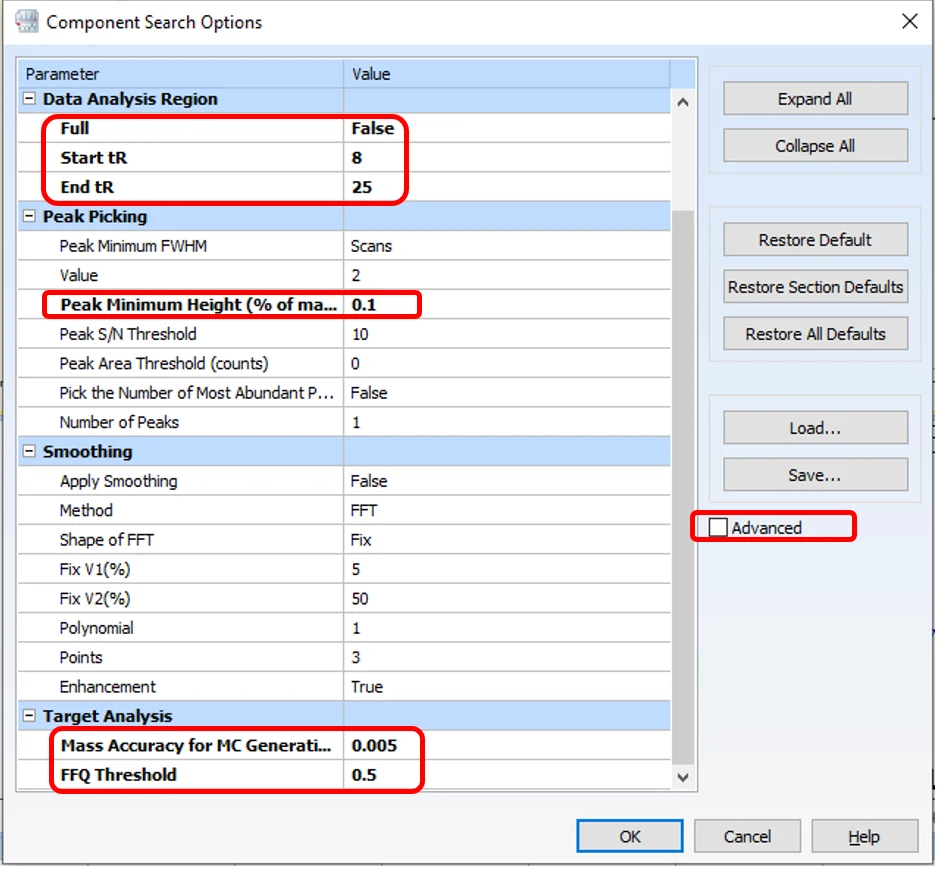Screen dimensions: 938x869
Task: Click the scrollbar down arrow
Action: 684,779
